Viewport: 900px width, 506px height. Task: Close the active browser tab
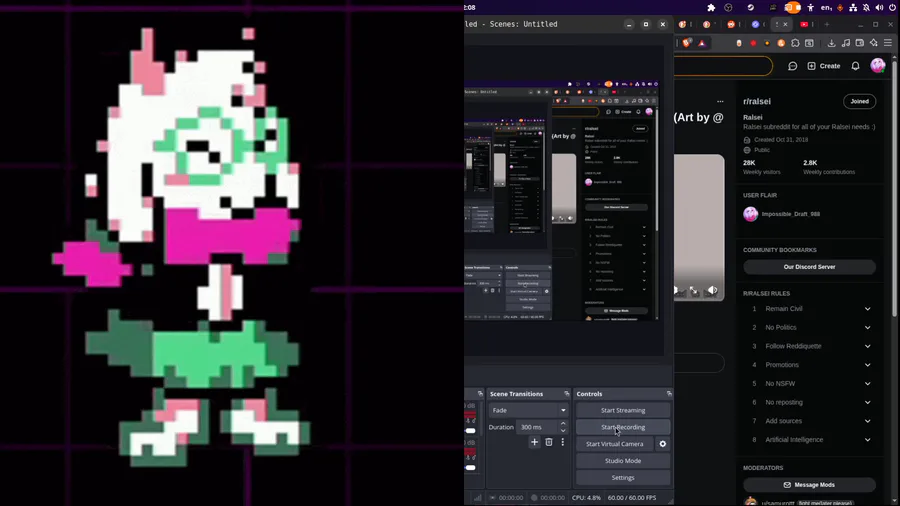coord(785,25)
